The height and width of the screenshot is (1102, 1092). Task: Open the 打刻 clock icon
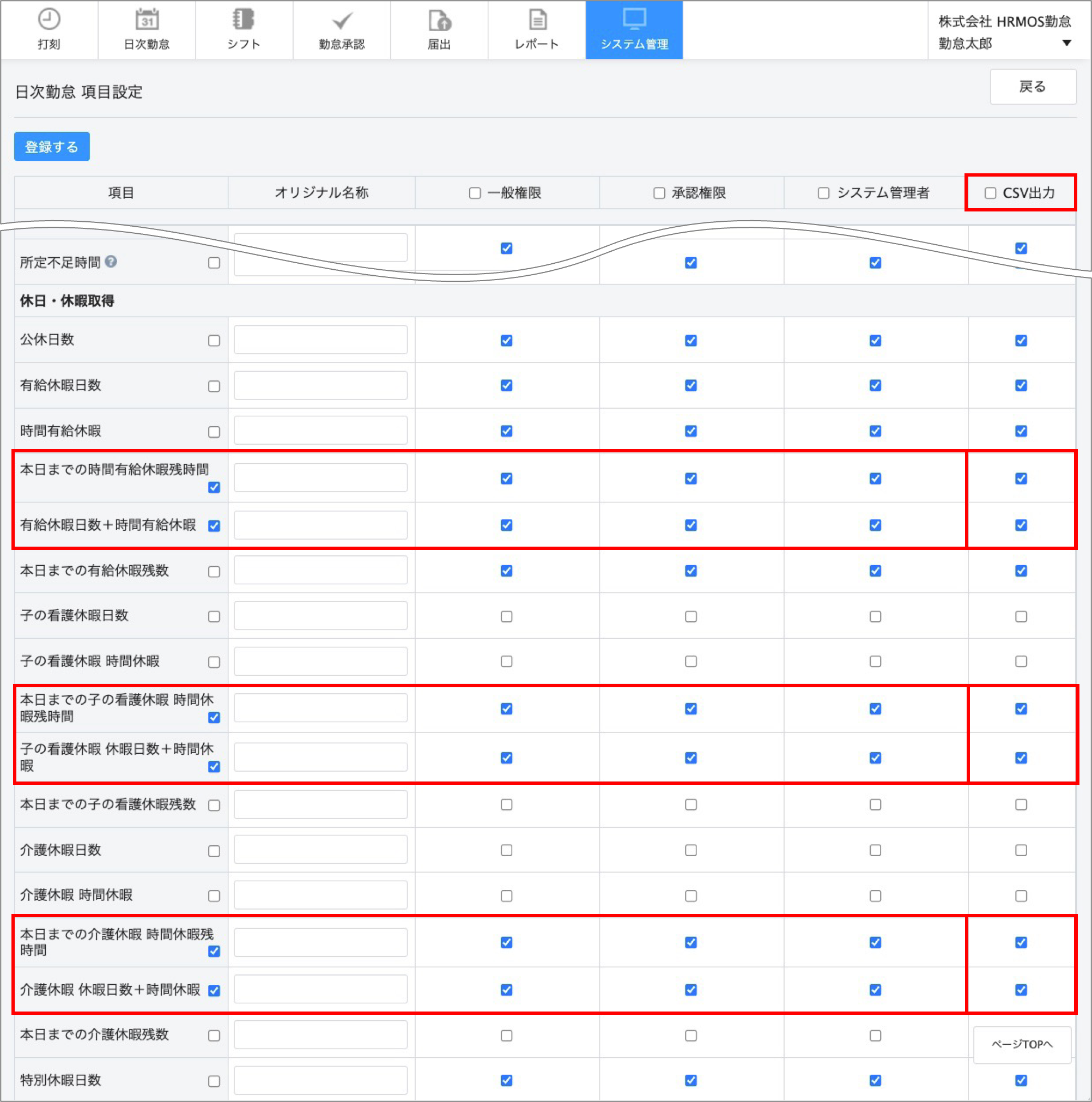(x=49, y=20)
